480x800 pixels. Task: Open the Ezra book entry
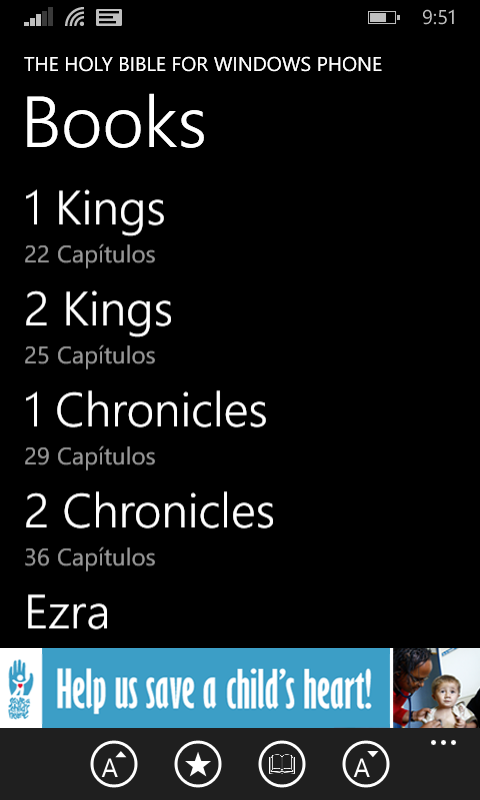[67, 612]
